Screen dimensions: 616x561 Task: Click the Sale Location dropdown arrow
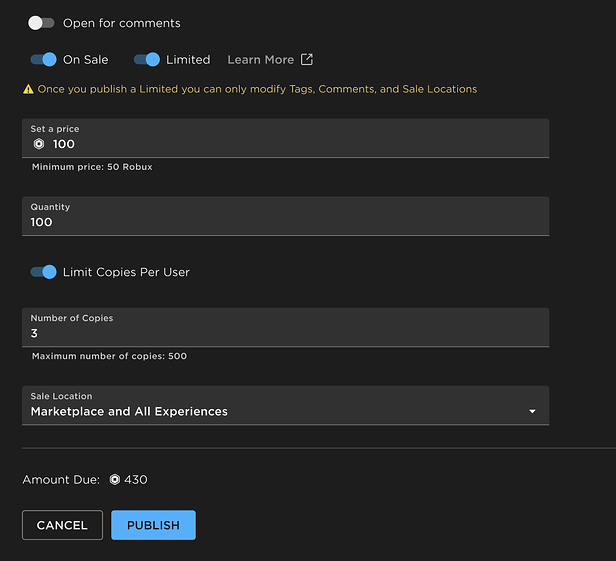(x=532, y=412)
